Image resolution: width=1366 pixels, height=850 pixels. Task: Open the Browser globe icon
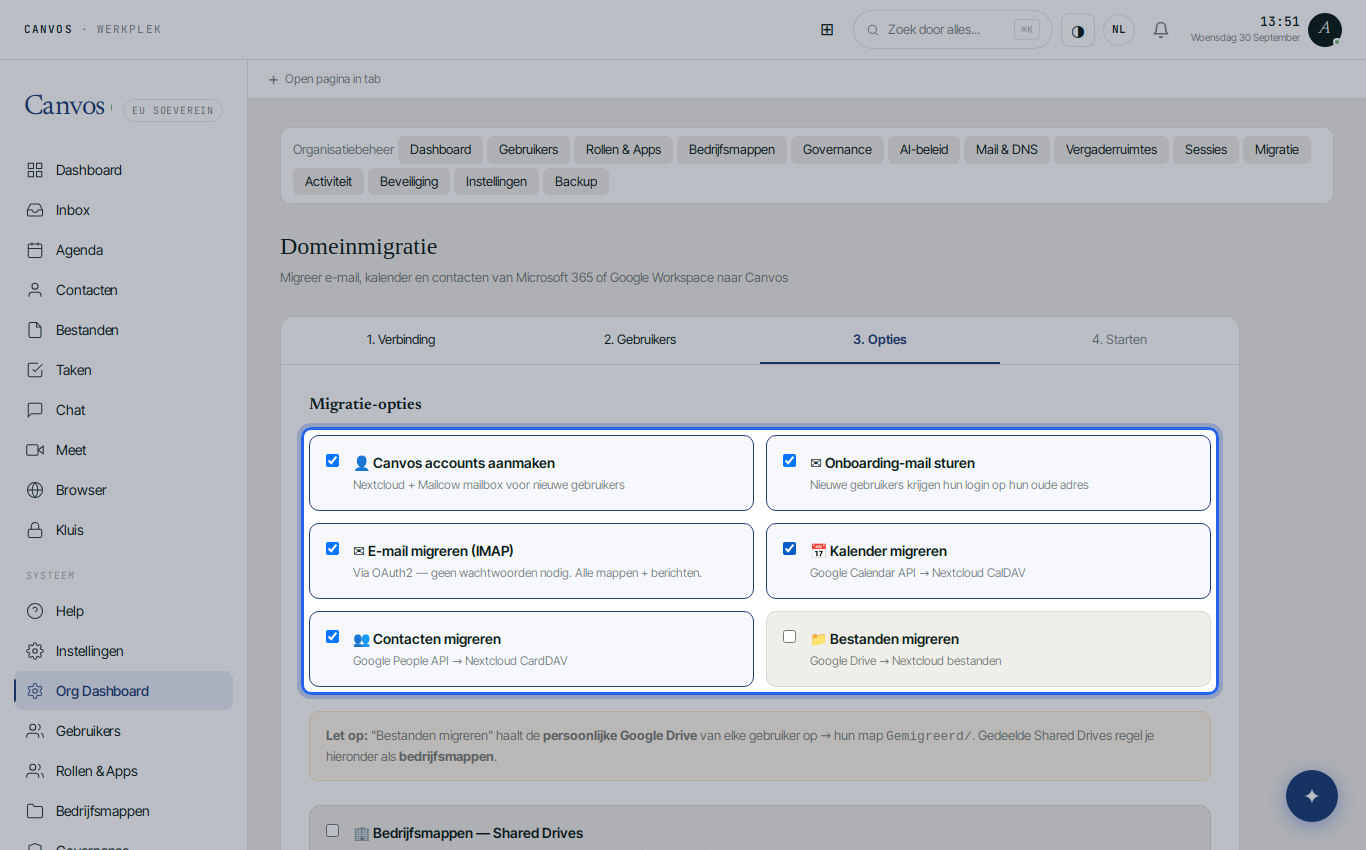(35, 490)
